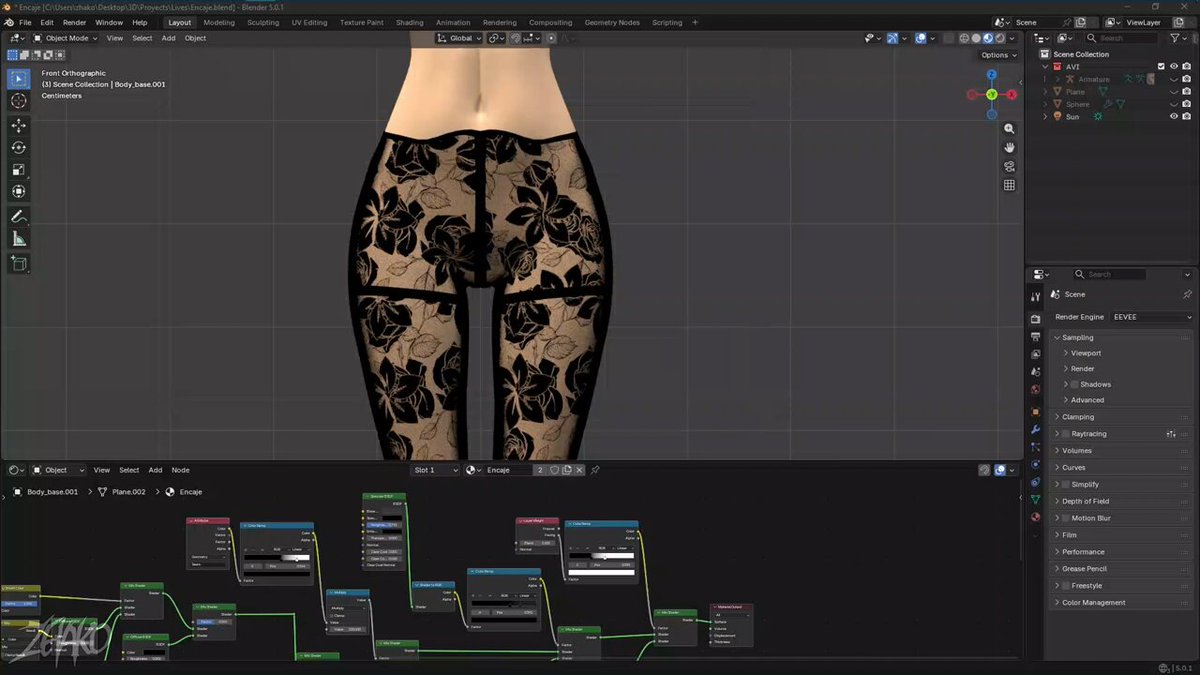This screenshot has width=1200, height=675.
Task: Open the Render Engine EEVEE dropdown
Action: pos(1153,317)
